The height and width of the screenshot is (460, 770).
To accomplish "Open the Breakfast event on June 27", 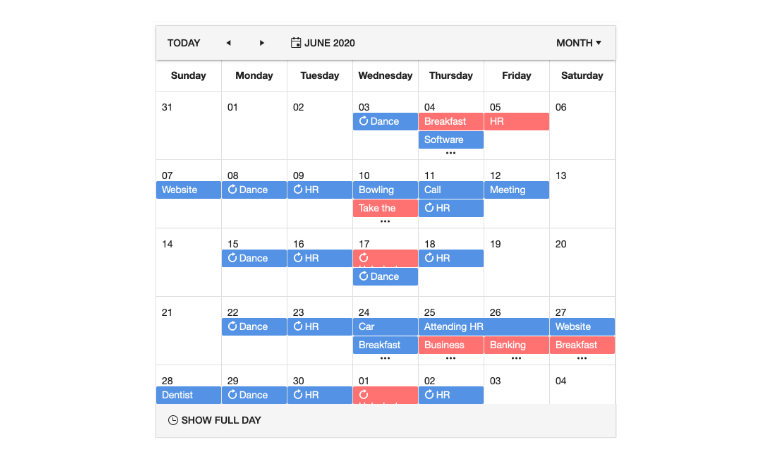I will point(582,345).
